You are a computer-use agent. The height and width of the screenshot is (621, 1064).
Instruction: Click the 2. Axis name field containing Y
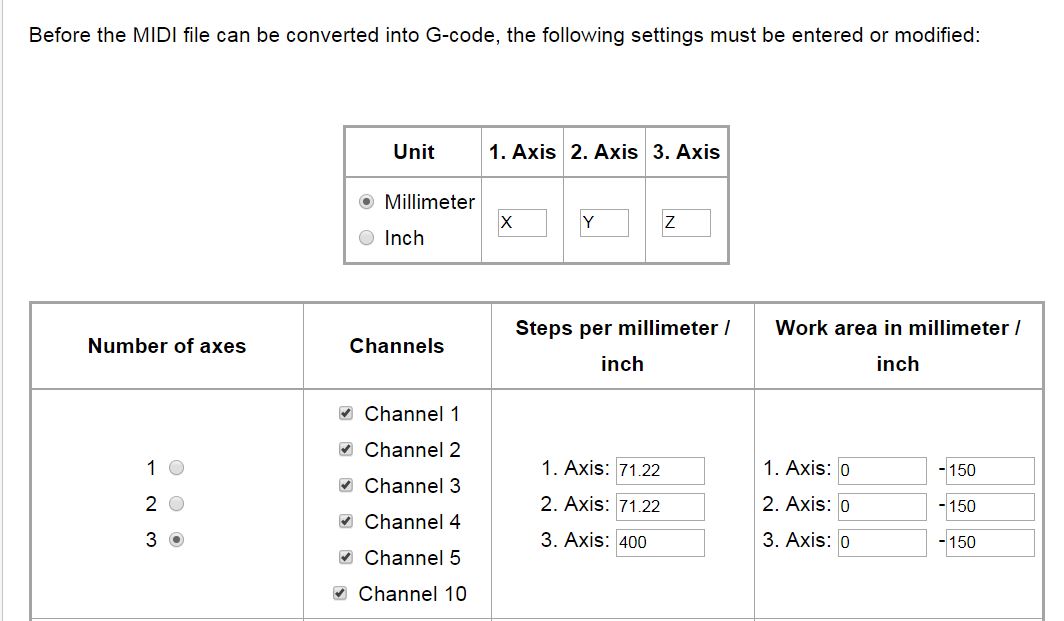(604, 223)
